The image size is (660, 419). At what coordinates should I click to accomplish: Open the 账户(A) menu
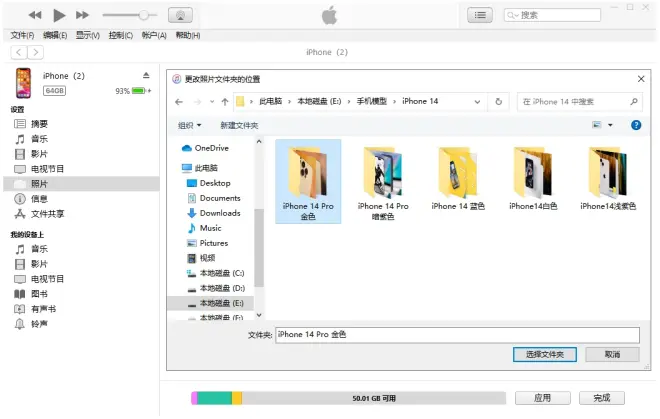[x=154, y=36]
